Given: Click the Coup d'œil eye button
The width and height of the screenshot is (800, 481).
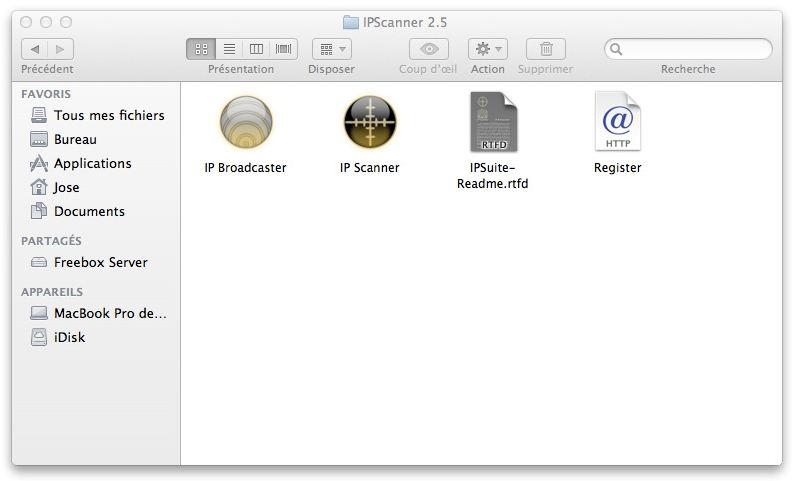Looking at the screenshot, I should 429,49.
